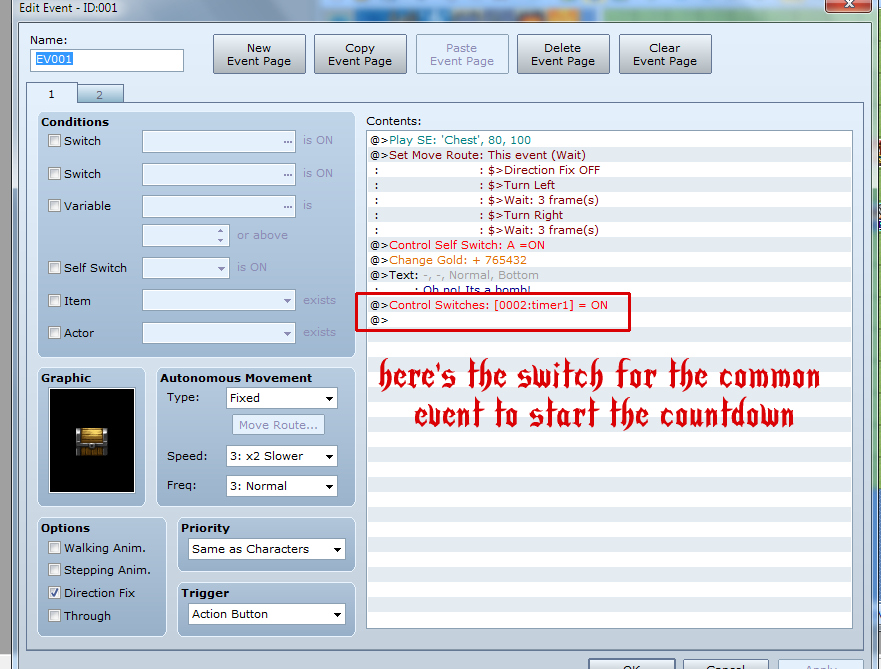Open the first Switch condition selector ellipsis
This screenshot has width=881, height=669.
click(x=288, y=141)
